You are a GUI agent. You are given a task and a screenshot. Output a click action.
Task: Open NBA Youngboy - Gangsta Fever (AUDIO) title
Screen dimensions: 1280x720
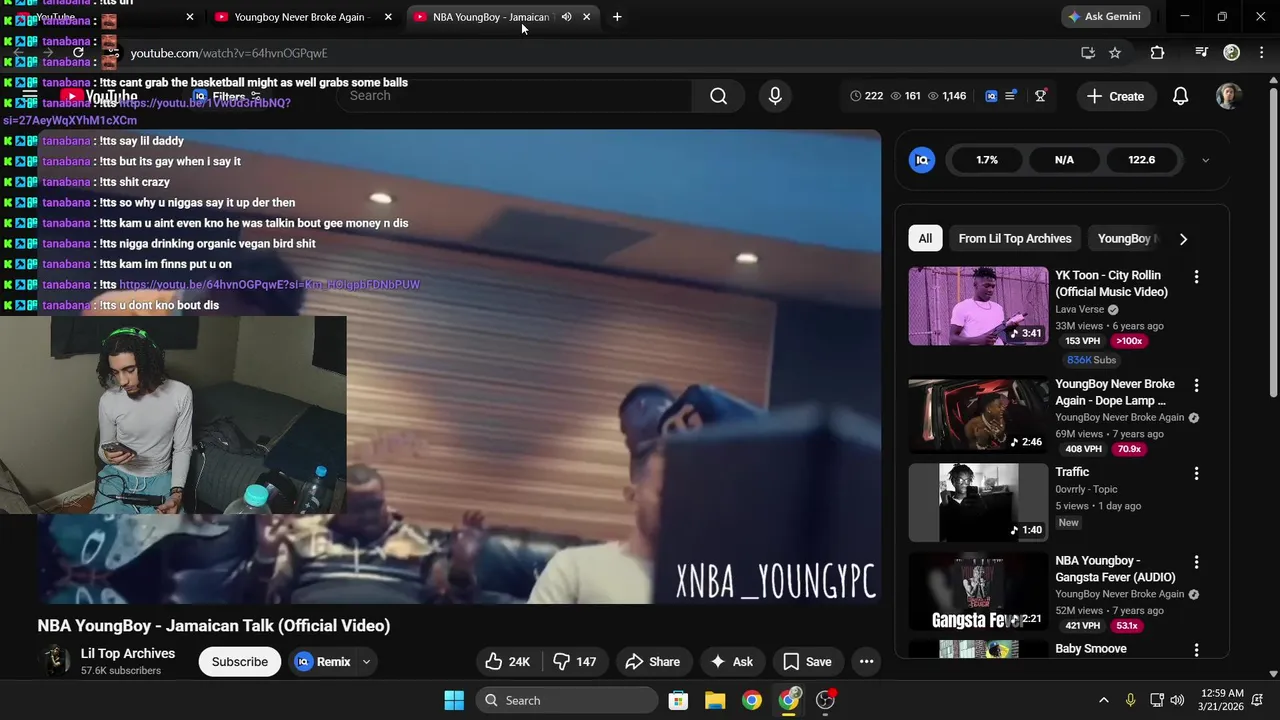click(1115, 569)
